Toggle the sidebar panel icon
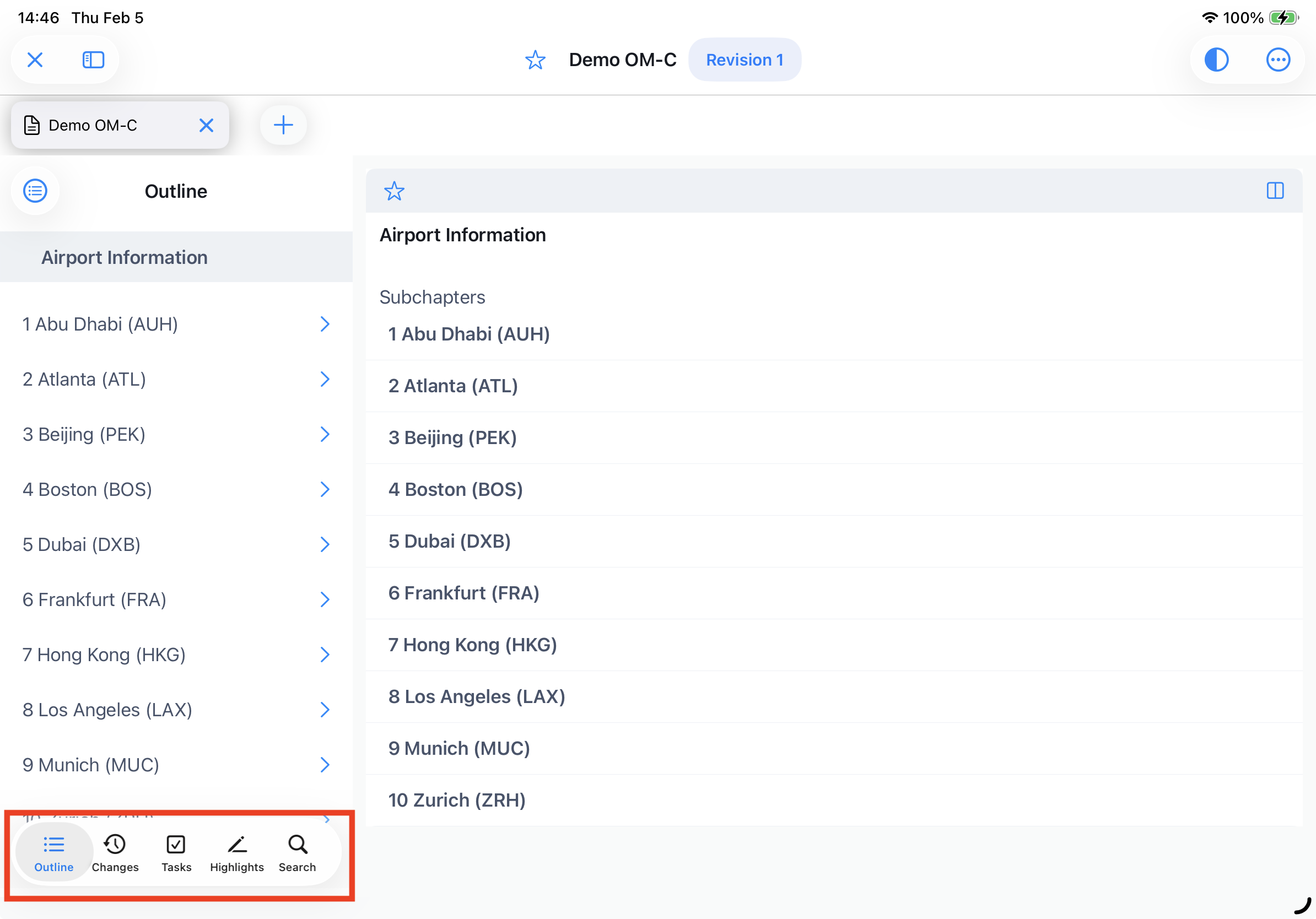The image size is (1316, 919). coord(93,60)
